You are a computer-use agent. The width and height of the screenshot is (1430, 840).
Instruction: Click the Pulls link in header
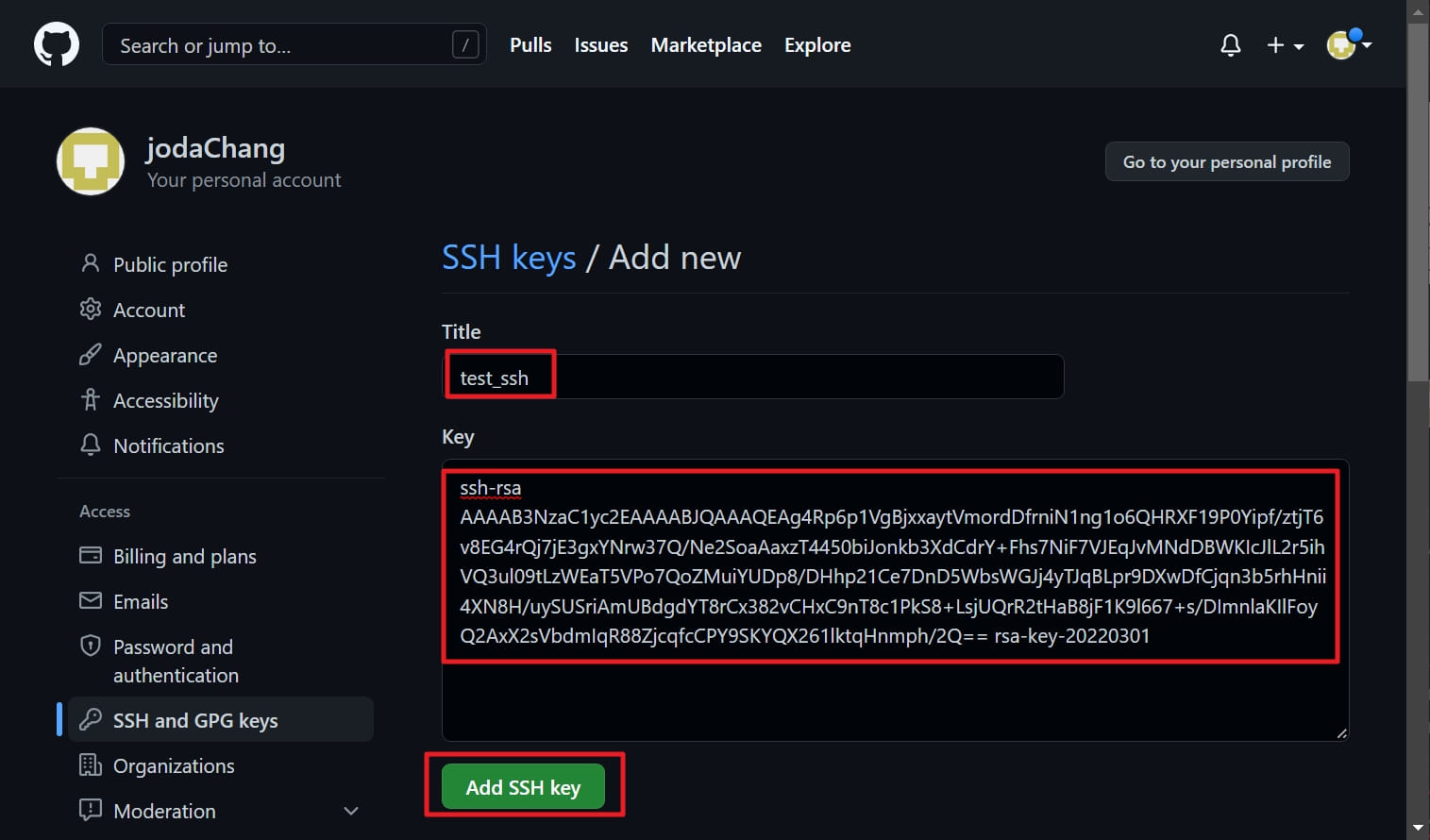coord(530,45)
